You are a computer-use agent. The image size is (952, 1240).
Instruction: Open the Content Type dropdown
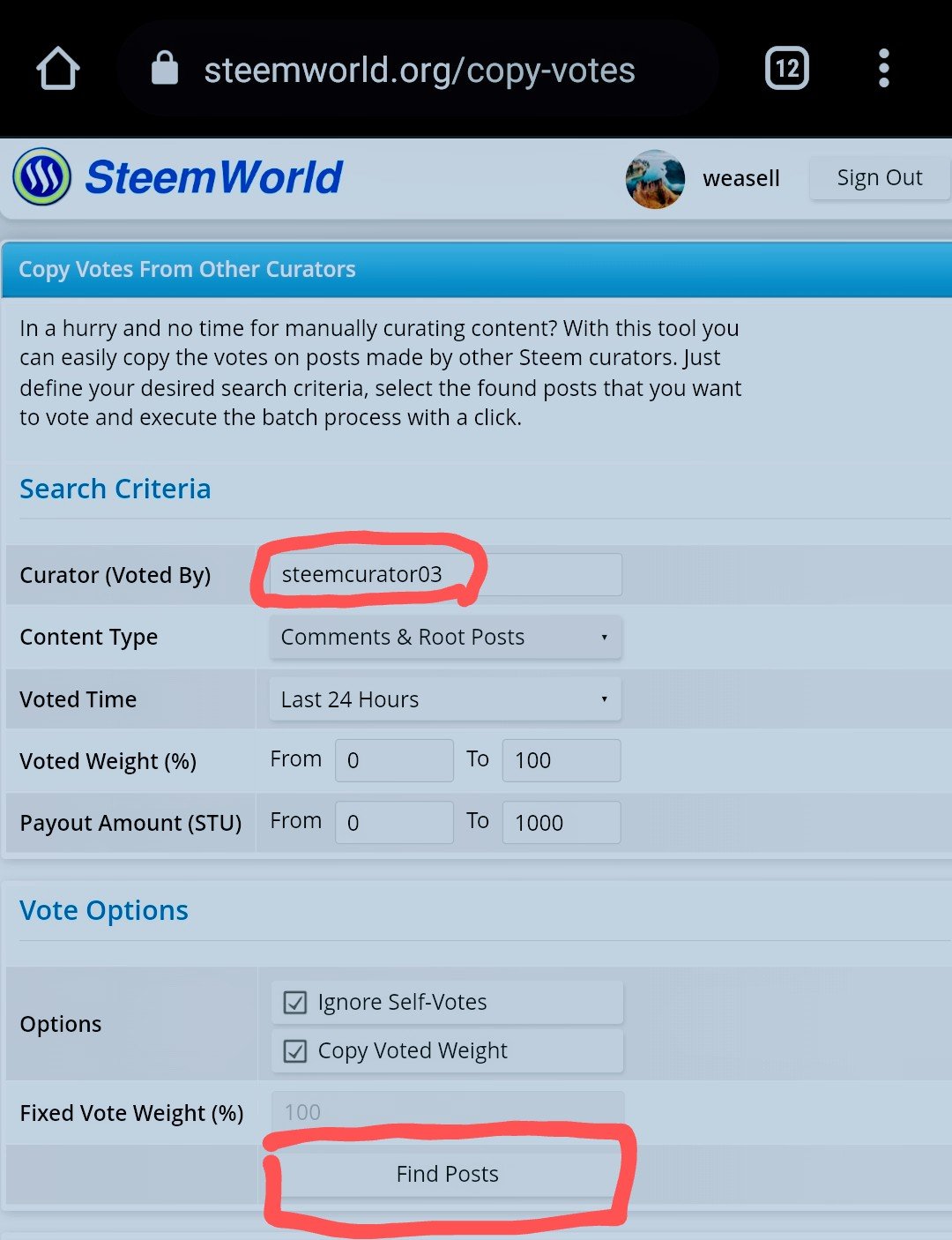tap(446, 637)
